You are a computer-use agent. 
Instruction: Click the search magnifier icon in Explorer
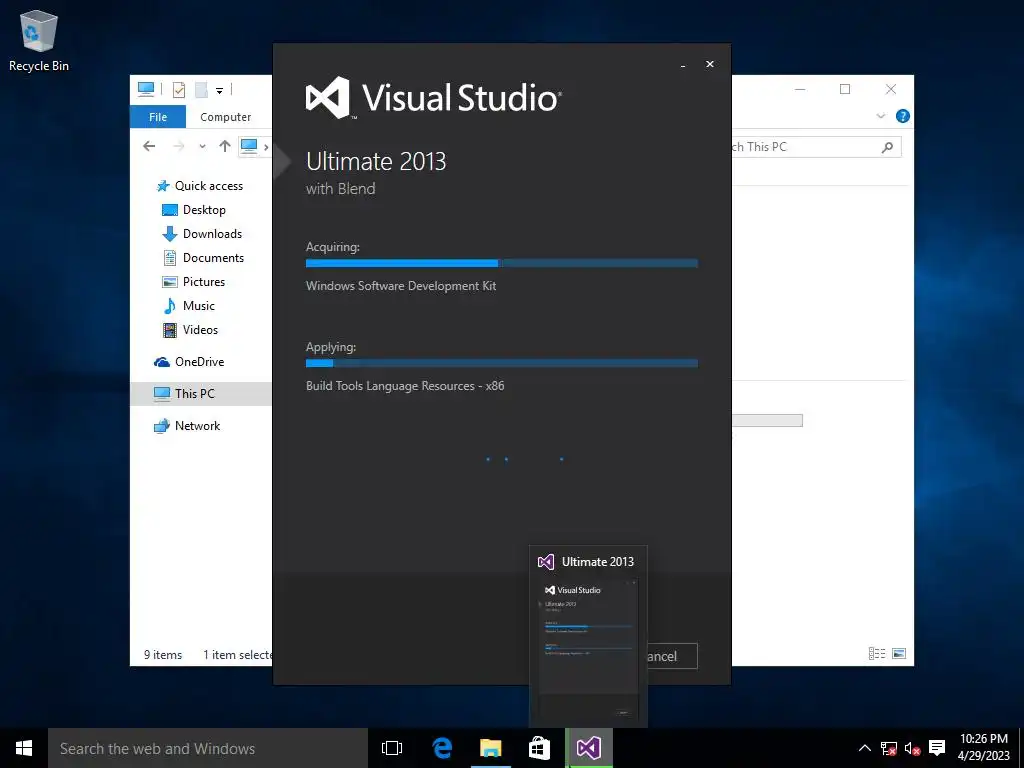coord(888,148)
